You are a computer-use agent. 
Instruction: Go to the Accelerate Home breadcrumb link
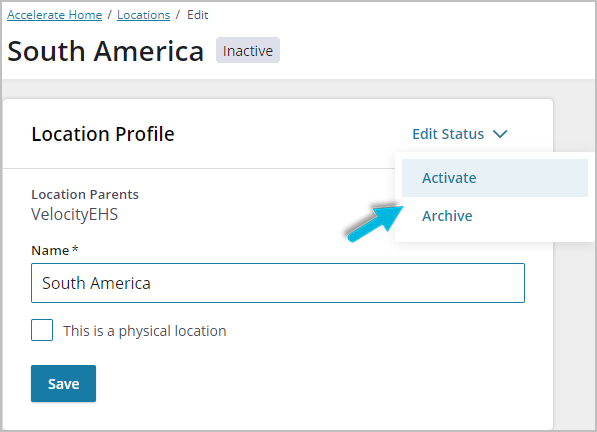tap(54, 15)
